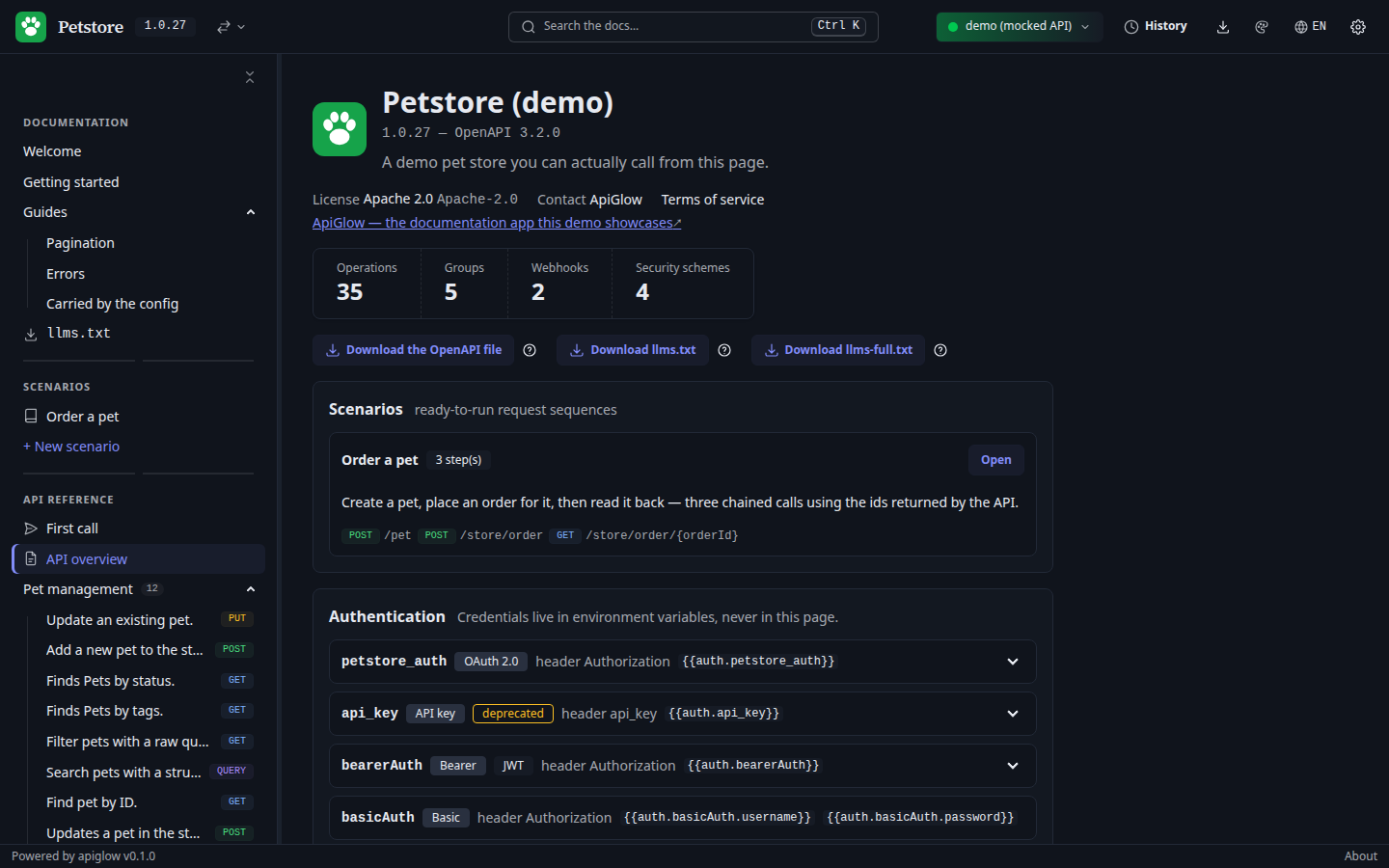Expand the api_key scheme chevron

(1013, 714)
